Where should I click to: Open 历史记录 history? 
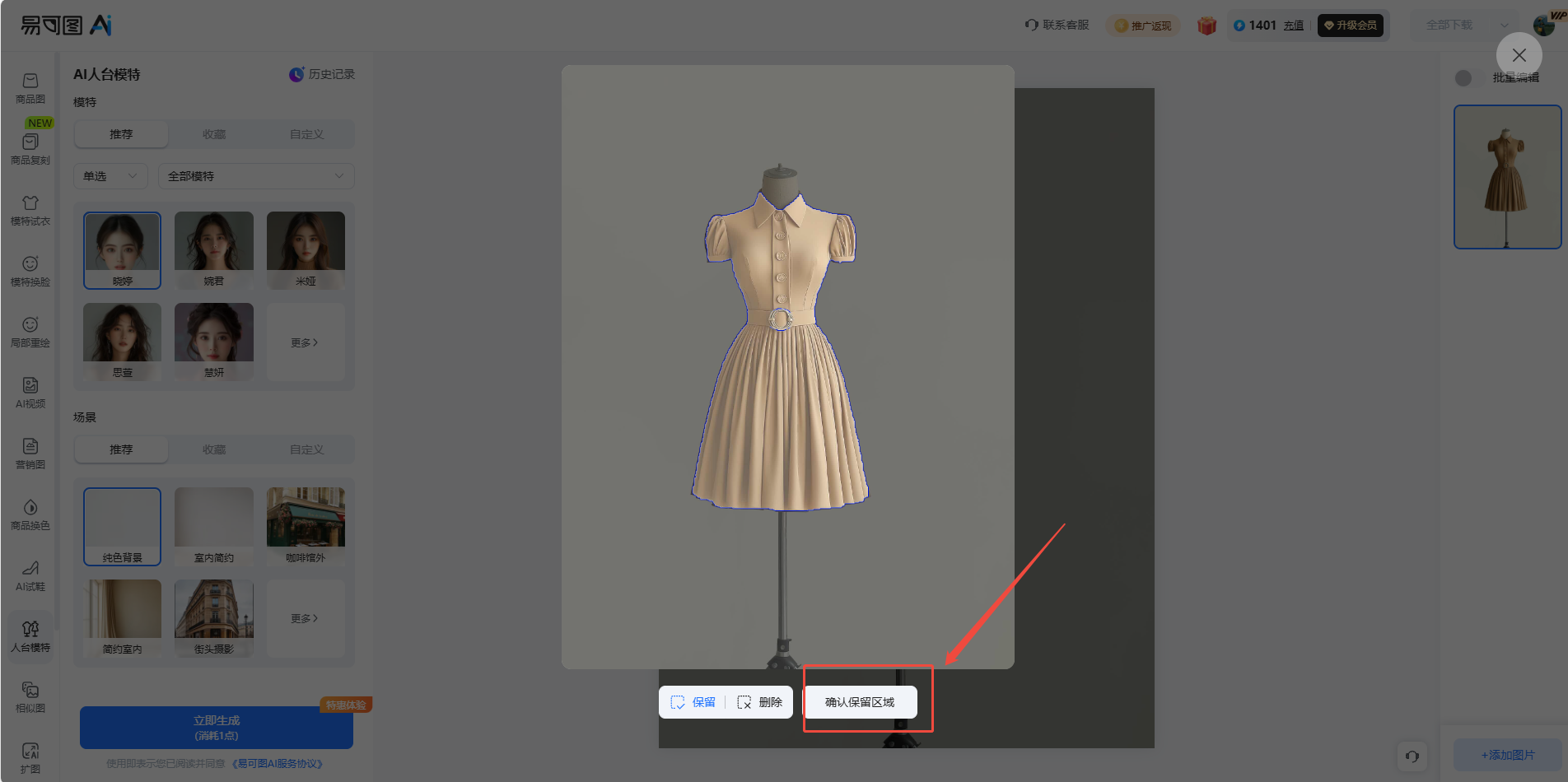[x=322, y=74]
